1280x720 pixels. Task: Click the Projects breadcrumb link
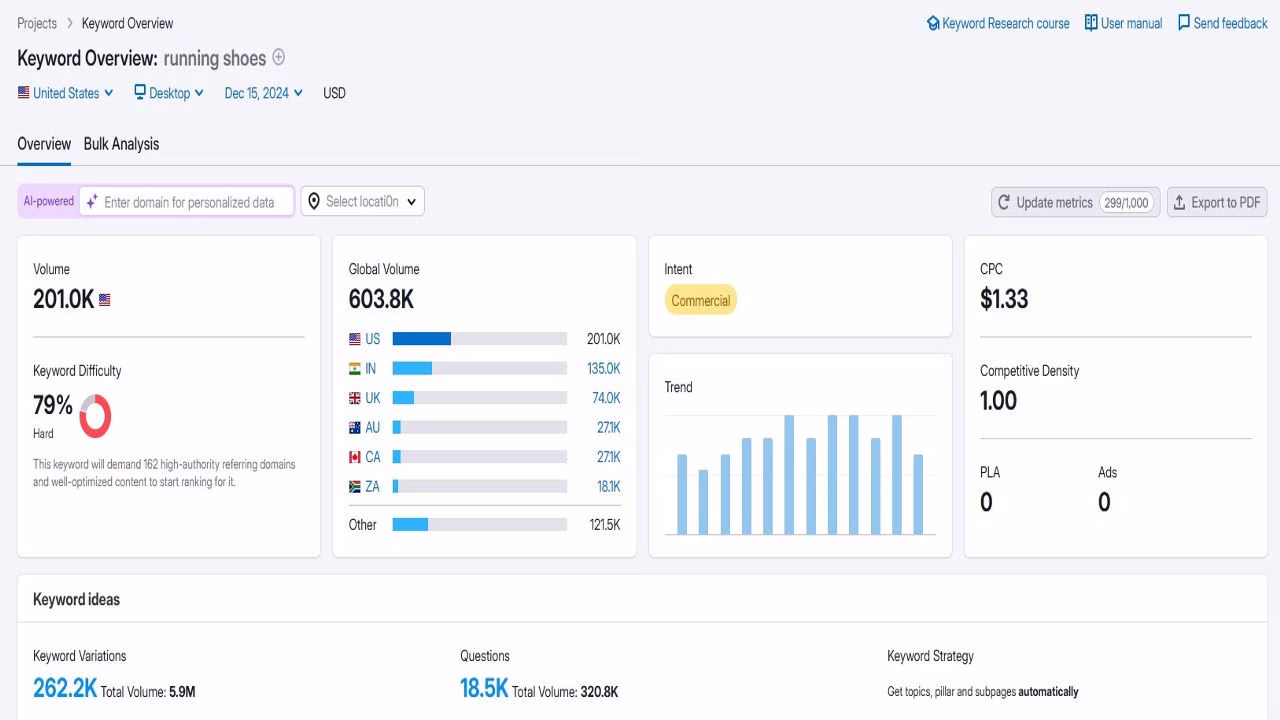pos(37,22)
